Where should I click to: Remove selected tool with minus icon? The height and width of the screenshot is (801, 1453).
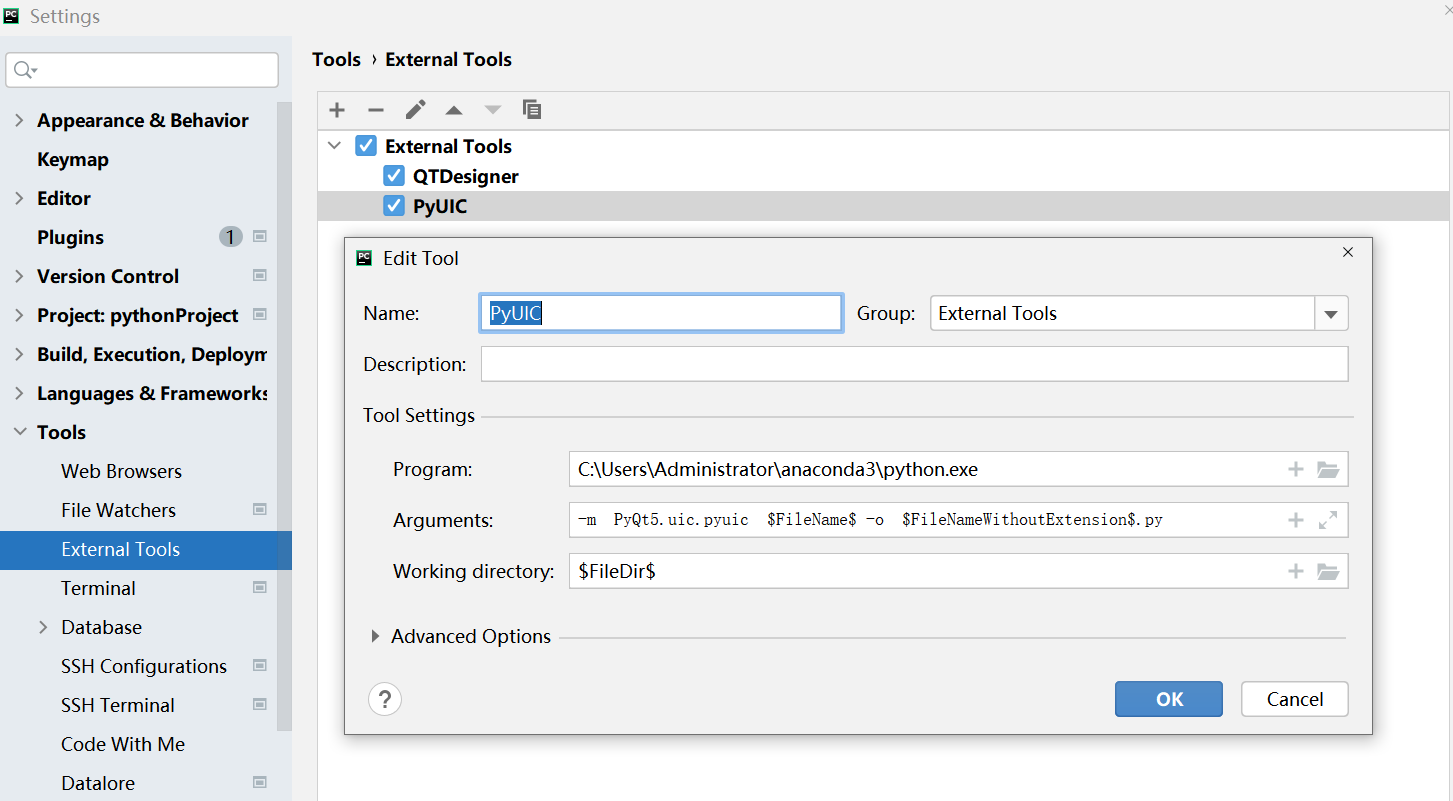[376, 110]
